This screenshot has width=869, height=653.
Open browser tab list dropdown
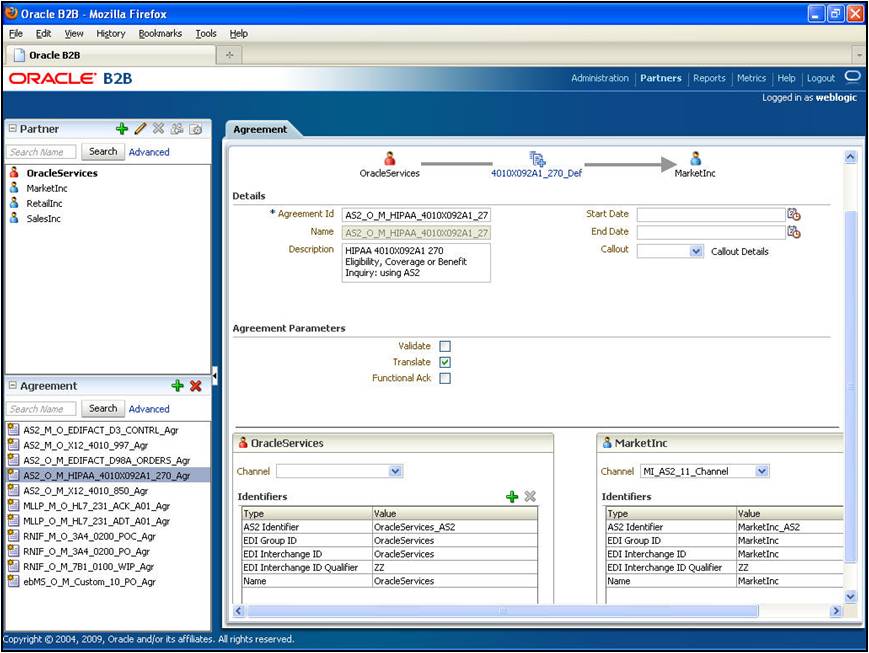click(859, 55)
